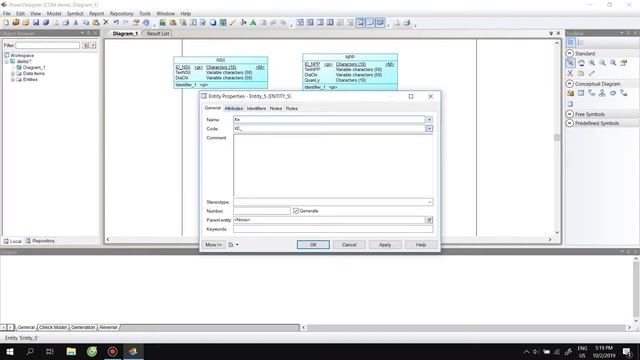Select the Properties tool in Toolbox

tap(624, 63)
